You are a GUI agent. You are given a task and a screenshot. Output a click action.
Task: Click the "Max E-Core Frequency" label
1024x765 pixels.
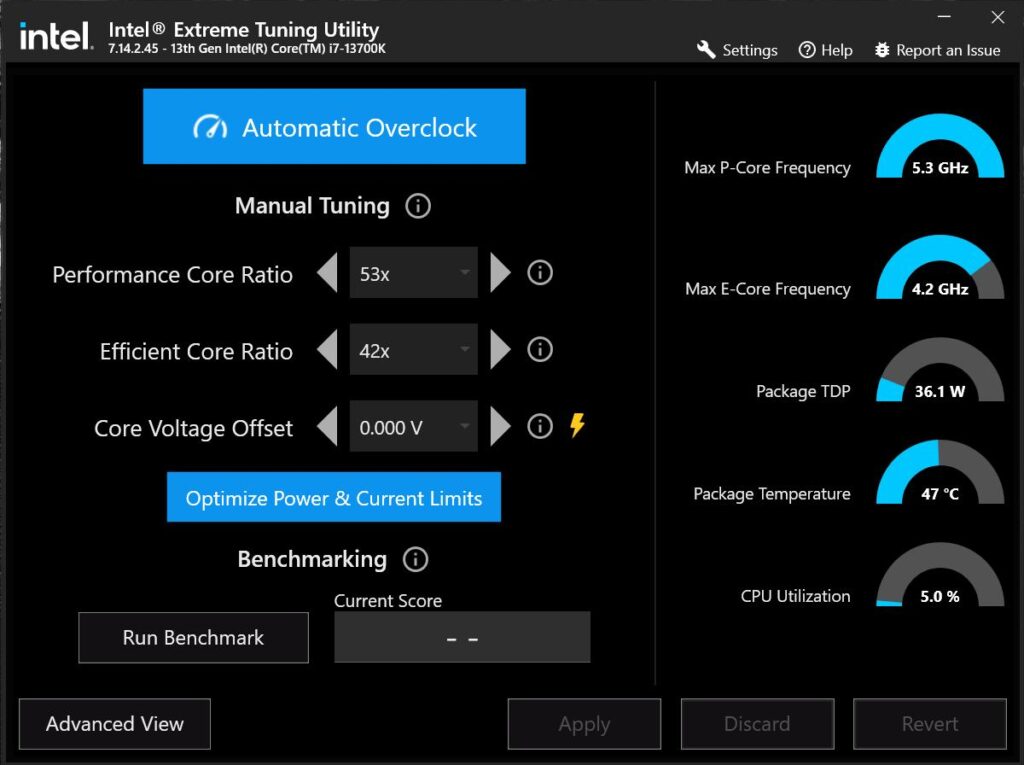(768, 289)
